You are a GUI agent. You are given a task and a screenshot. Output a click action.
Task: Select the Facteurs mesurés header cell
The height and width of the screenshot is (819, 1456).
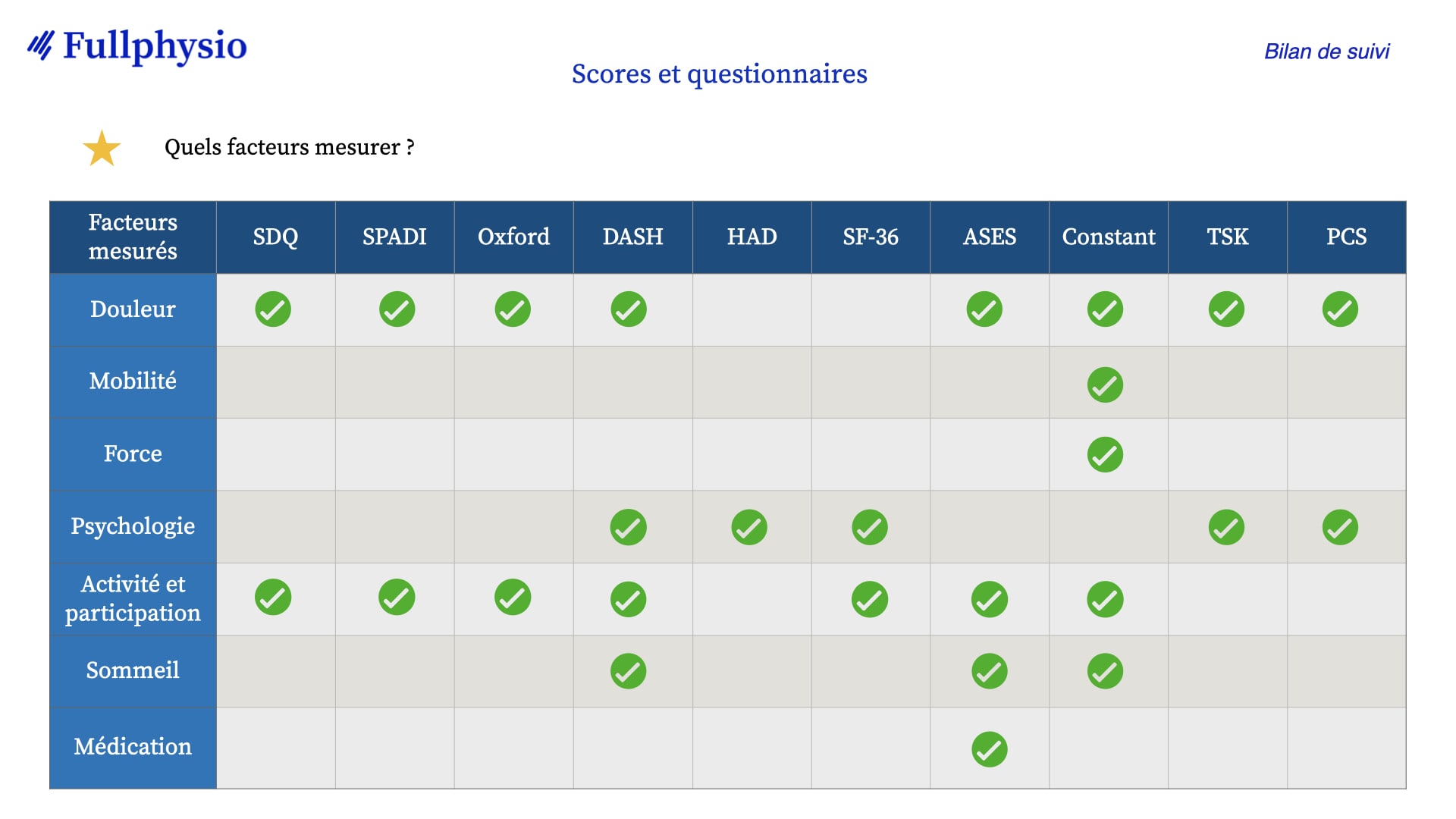[133, 237]
